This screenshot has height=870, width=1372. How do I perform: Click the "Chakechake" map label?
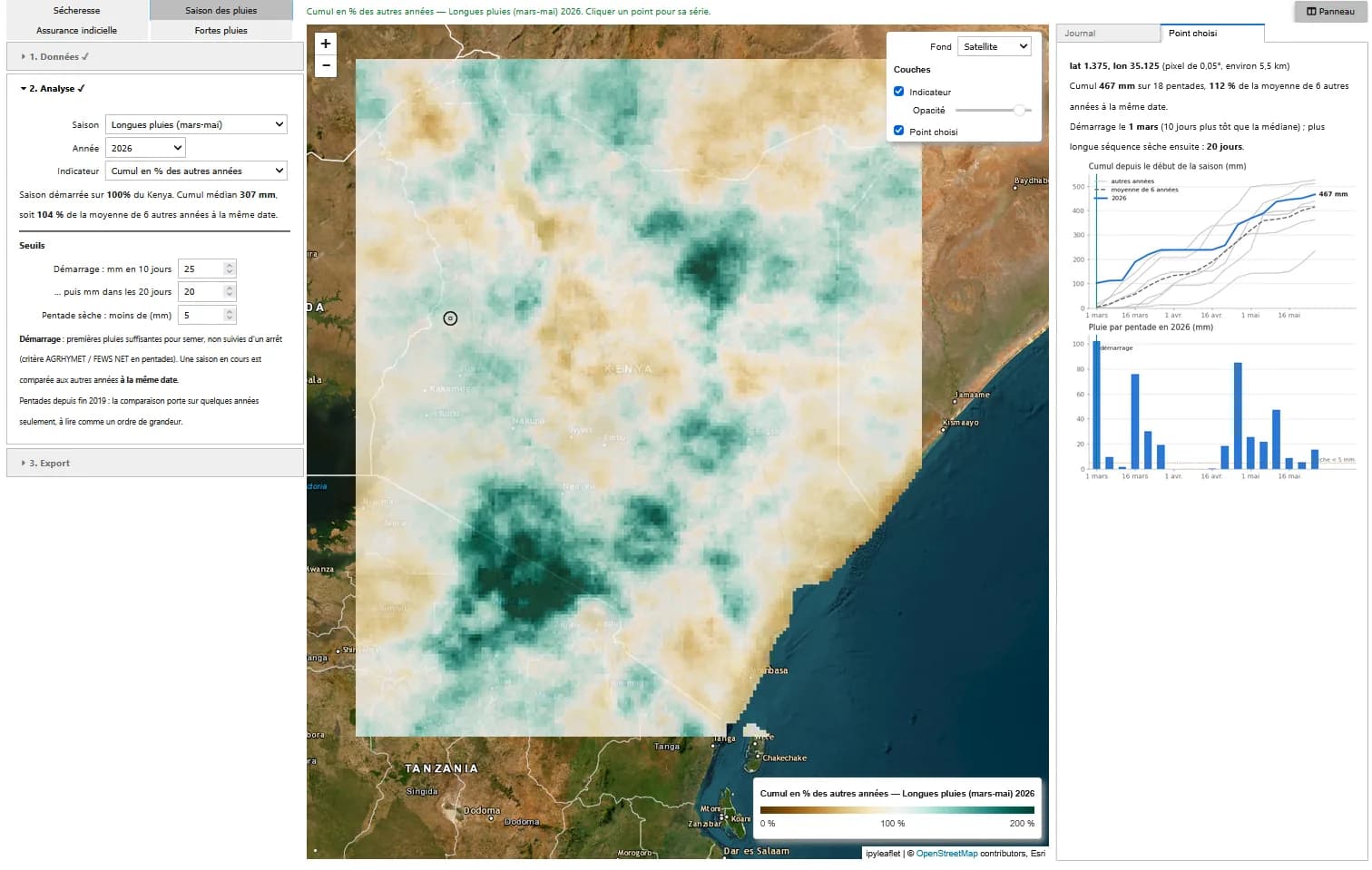784,758
